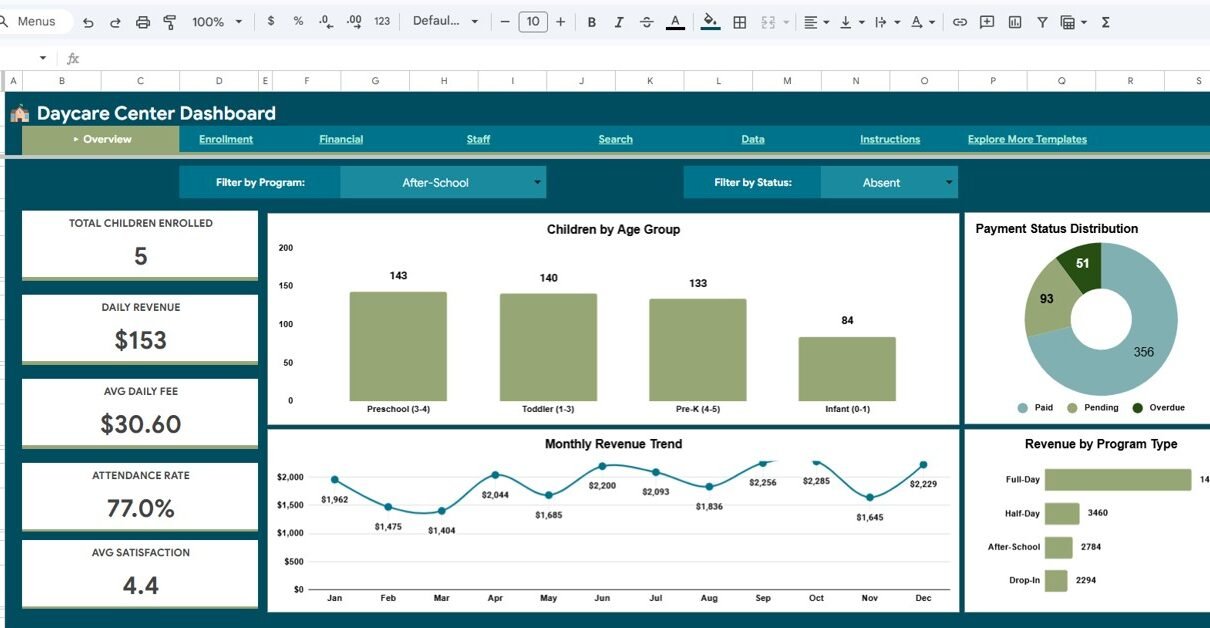Click the Undo icon in toolbar
1210x628 pixels.
point(88,22)
